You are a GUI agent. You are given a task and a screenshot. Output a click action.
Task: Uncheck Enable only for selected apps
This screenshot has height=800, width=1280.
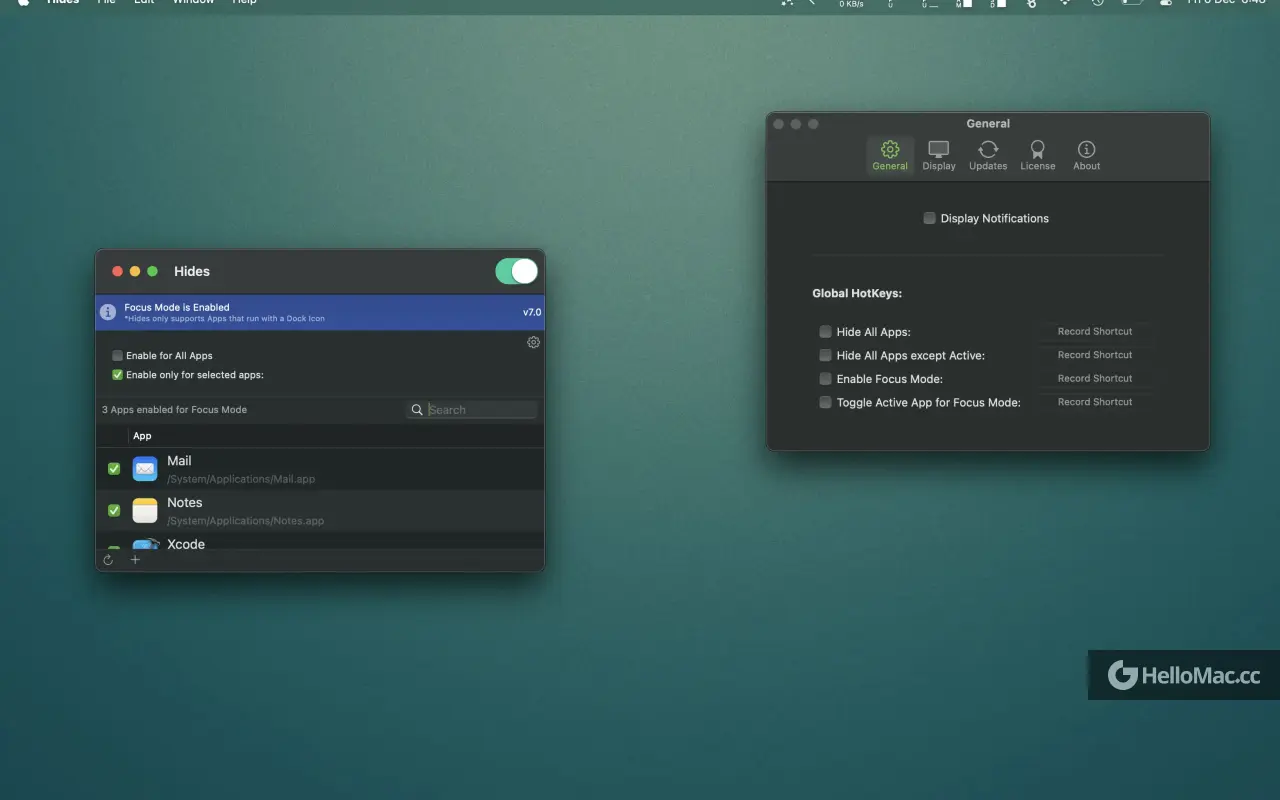(118, 375)
